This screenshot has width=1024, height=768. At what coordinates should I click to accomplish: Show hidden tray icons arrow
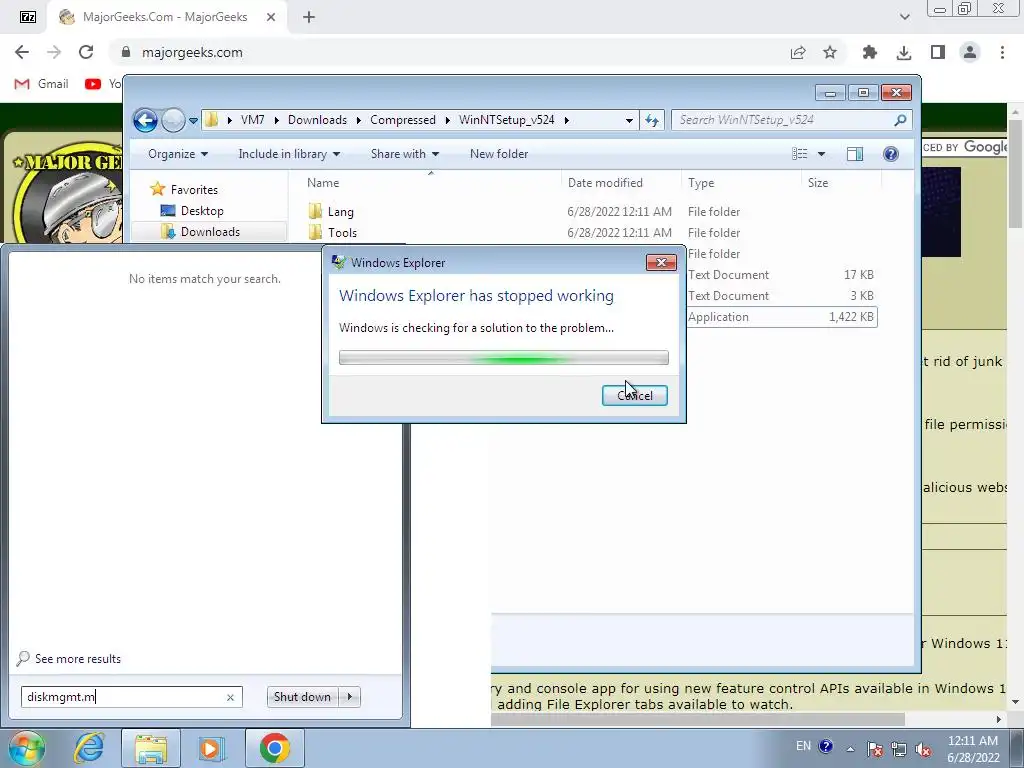pos(850,749)
